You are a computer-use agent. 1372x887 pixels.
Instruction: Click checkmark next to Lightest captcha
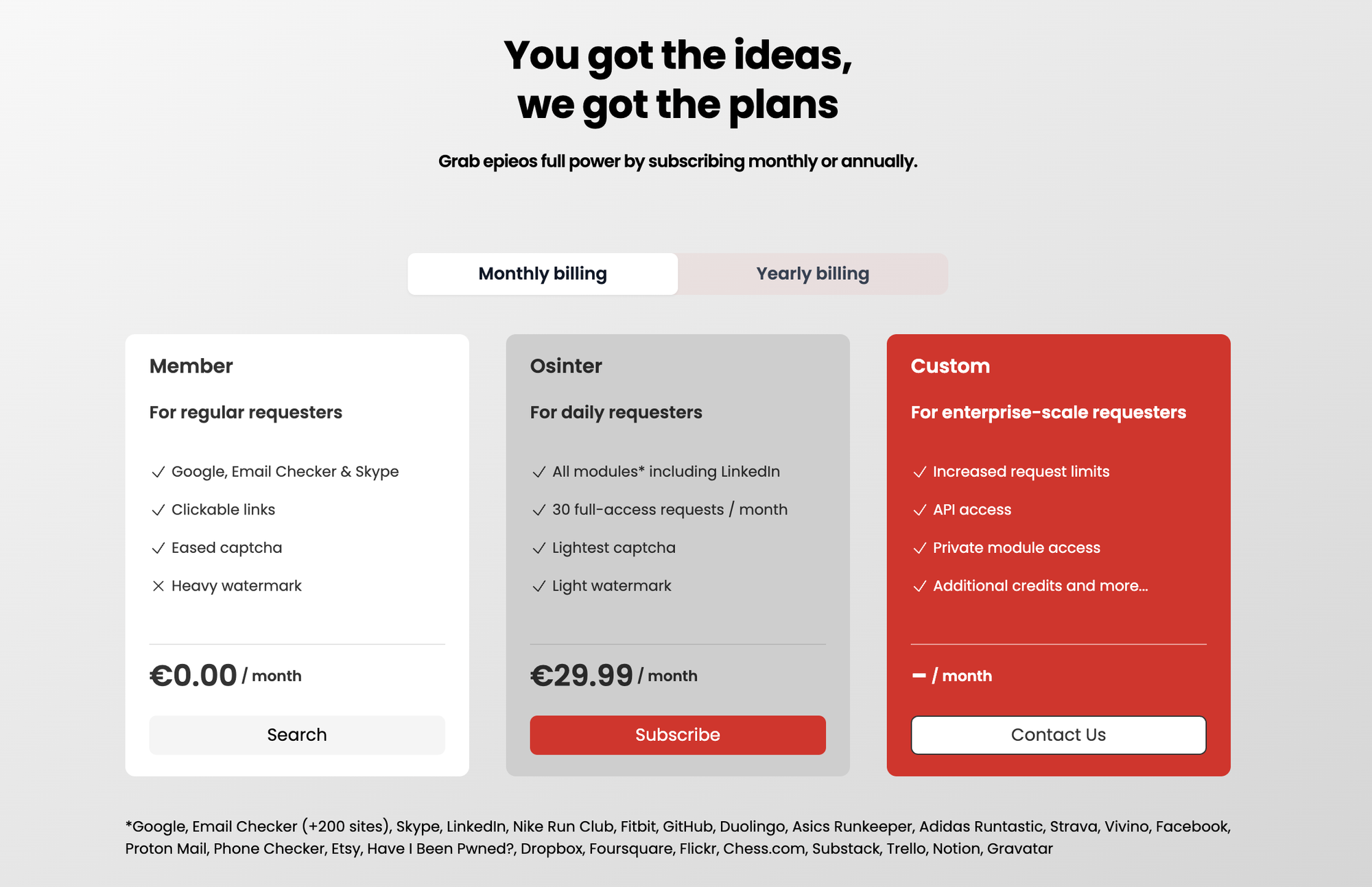click(x=539, y=548)
